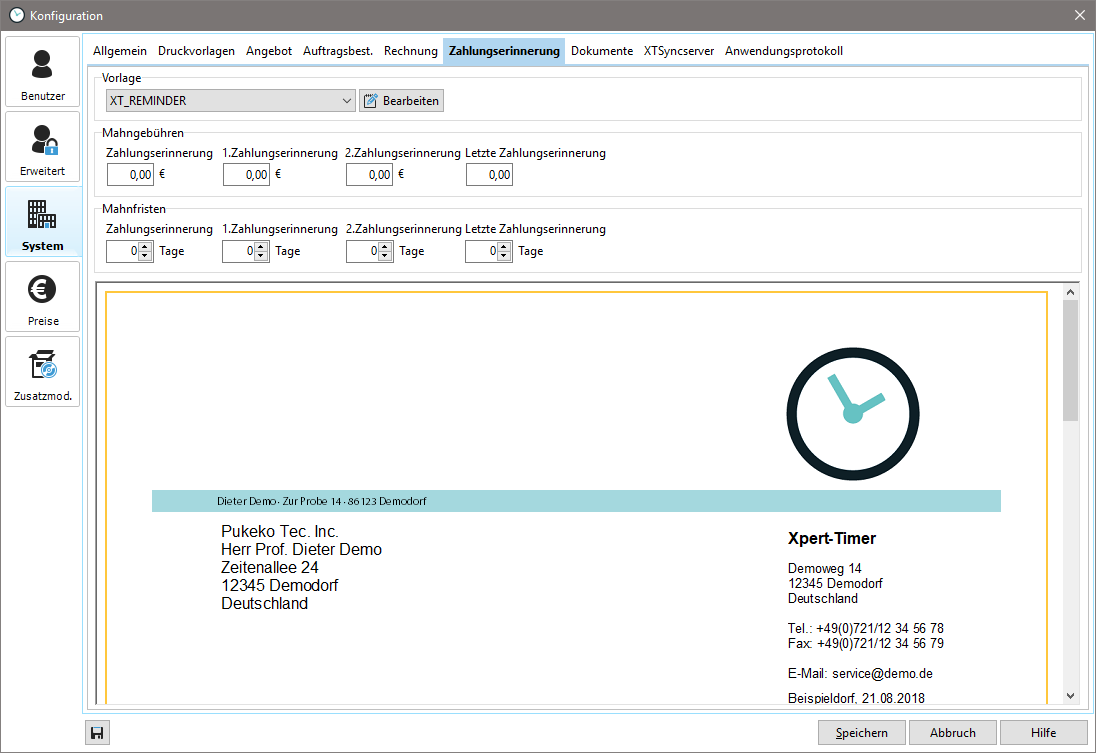The width and height of the screenshot is (1096, 753).
Task: Click the preview vertical scrollbar down arrow
Action: (1071, 695)
